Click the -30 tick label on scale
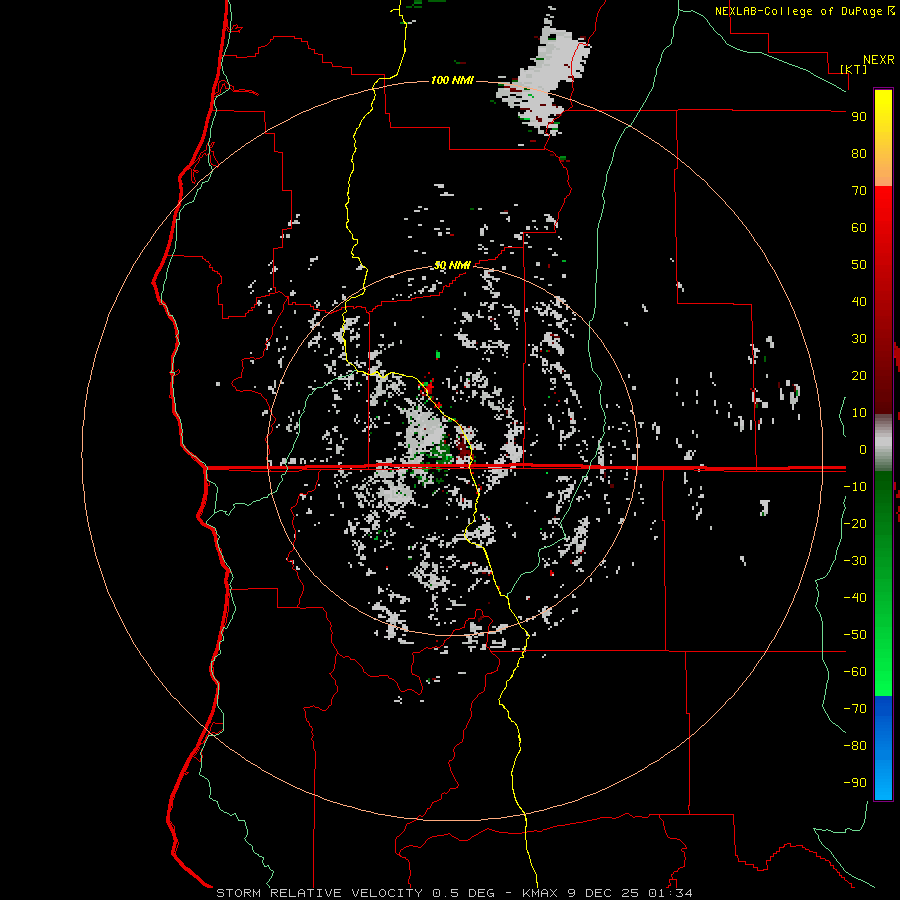Viewport: 900px width, 900px height. [855, 561]
